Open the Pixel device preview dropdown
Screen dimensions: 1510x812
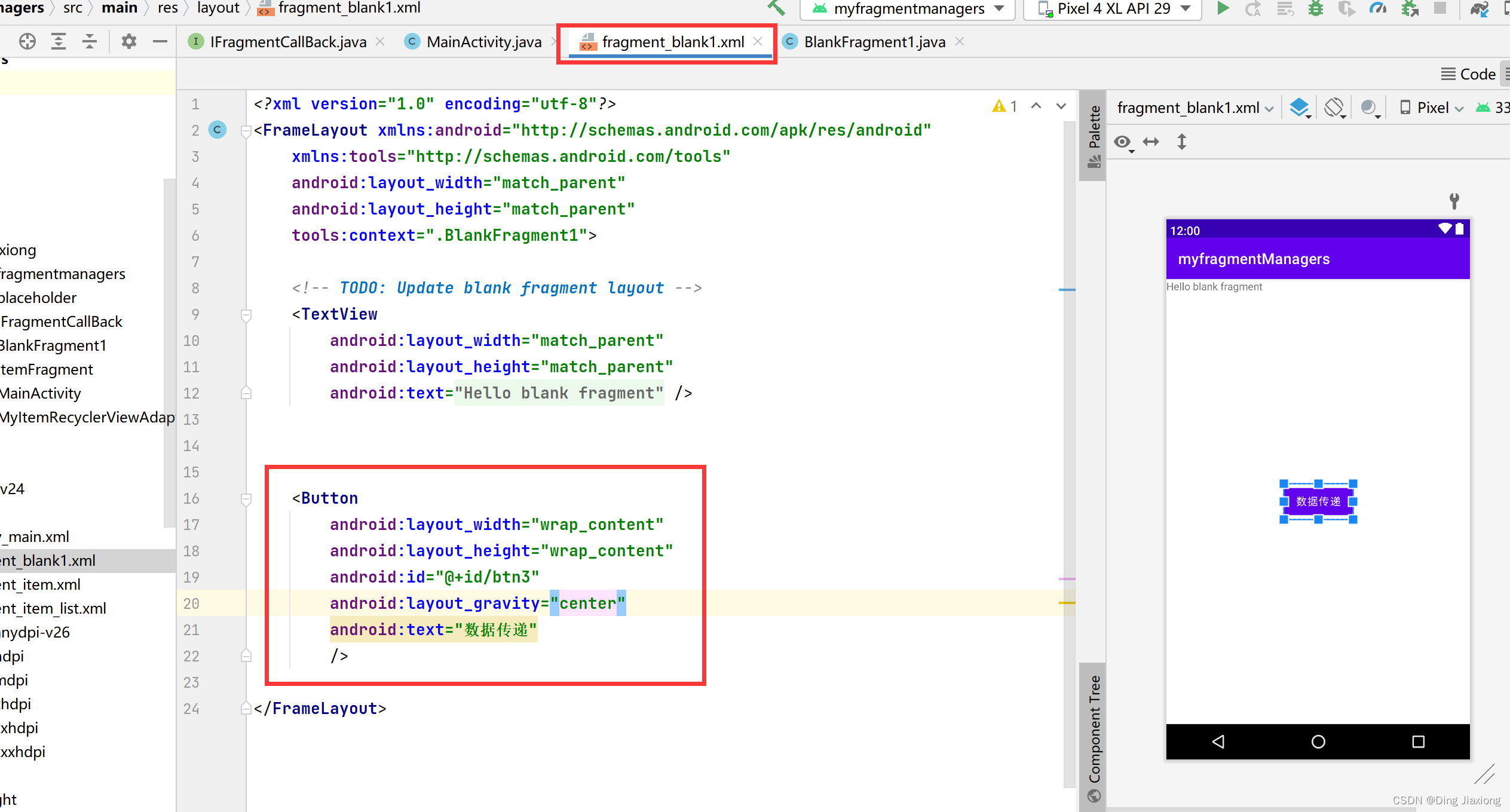1432,108
